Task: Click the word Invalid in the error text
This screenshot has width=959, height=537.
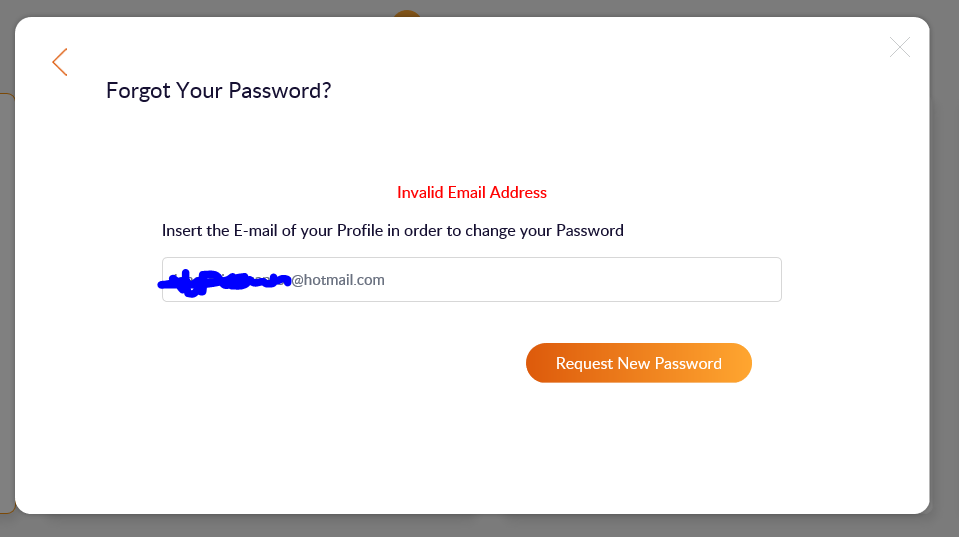Action: (420, 192)
